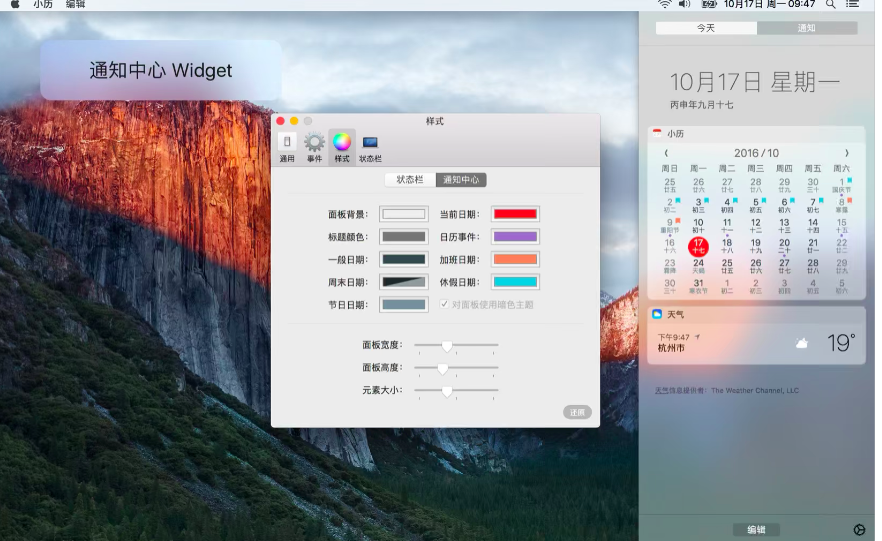Click the 面板宽度 slider track

(457, 345)
